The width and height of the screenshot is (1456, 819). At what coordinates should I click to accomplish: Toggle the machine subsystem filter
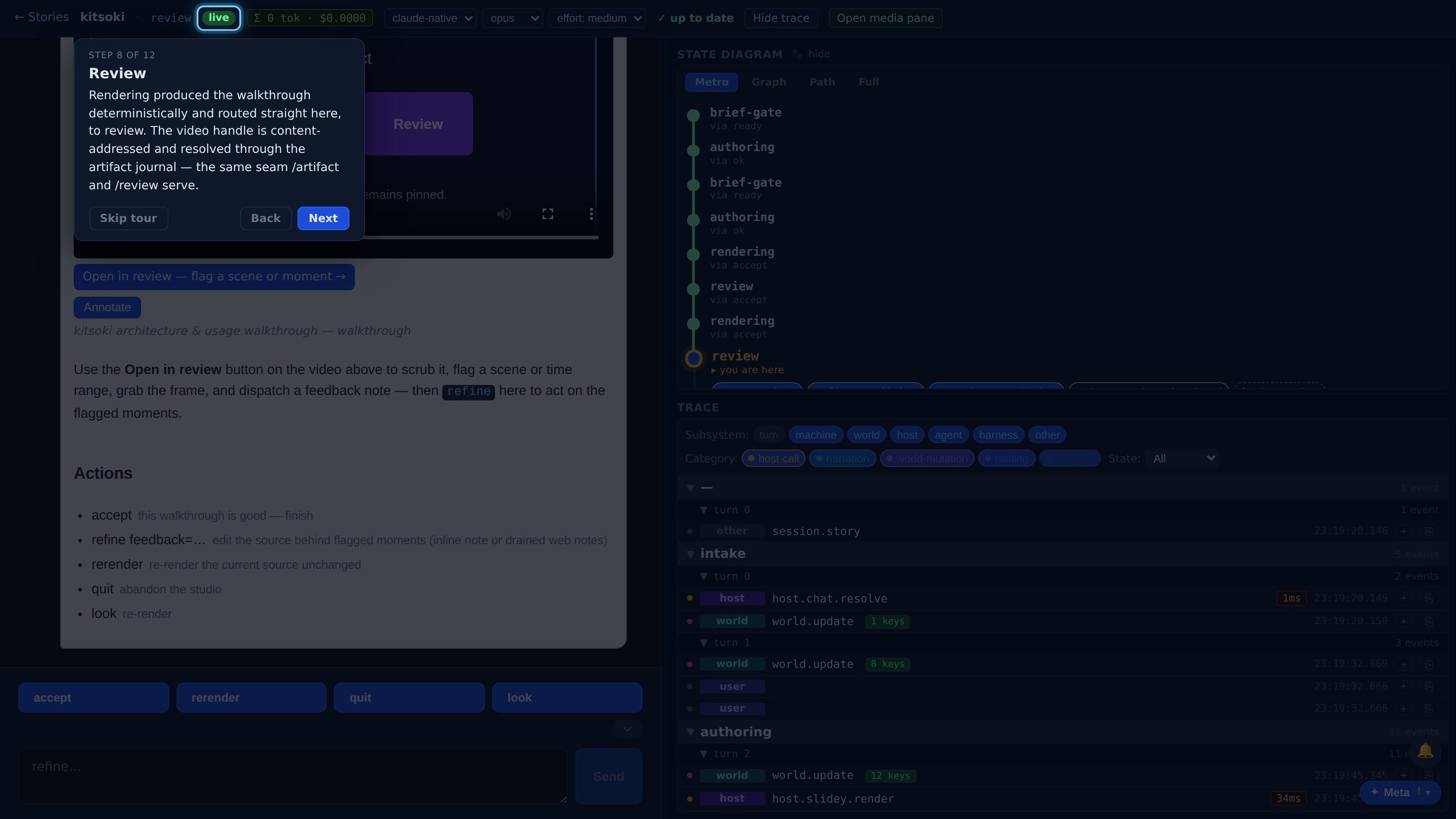point(816,435)
